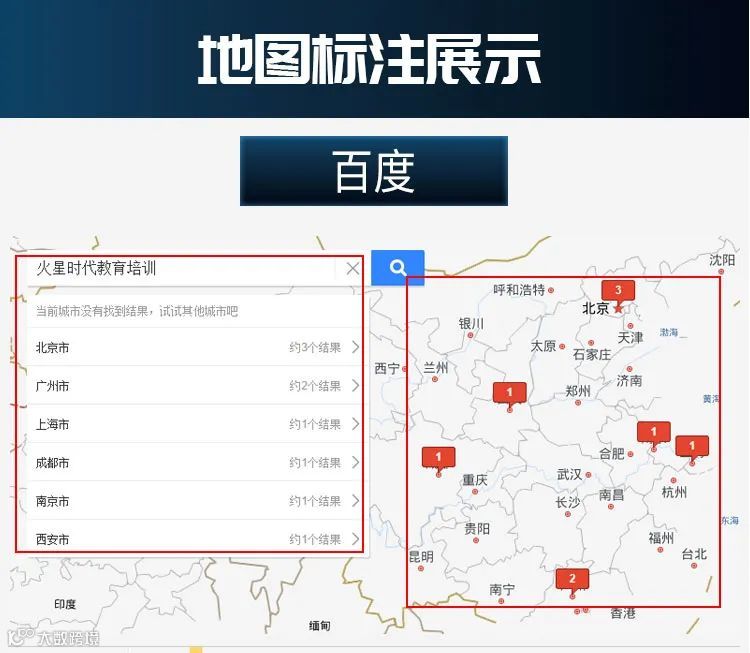Select the 兰州 city label
Screen dimensions: 750x653
[x=436, y=368]
